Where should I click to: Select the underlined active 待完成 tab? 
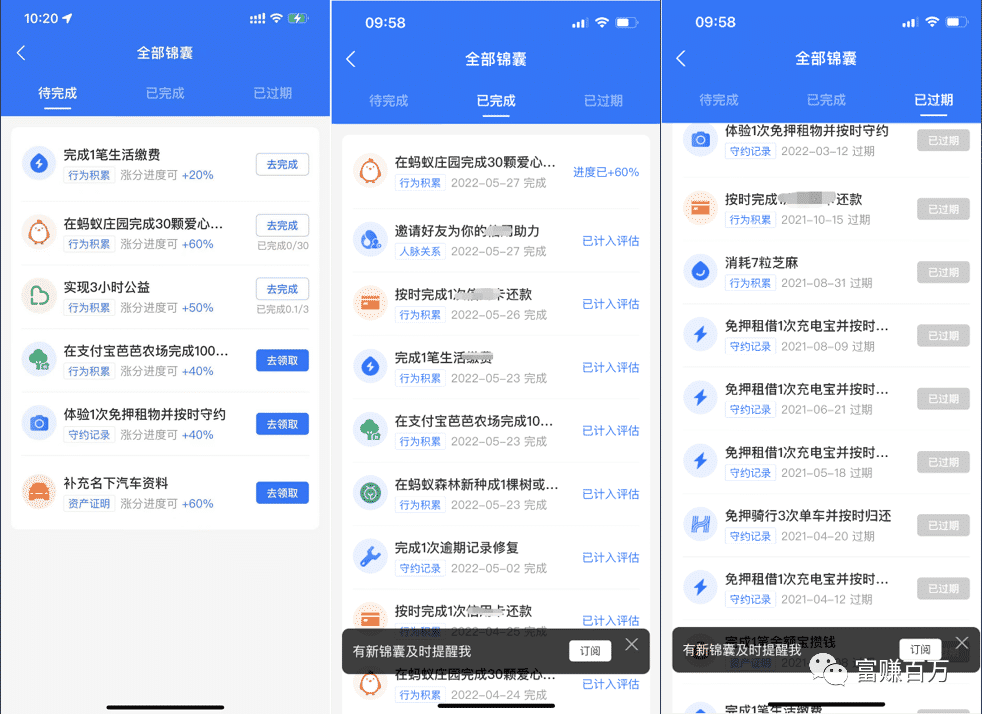click(x=57, y=93)
